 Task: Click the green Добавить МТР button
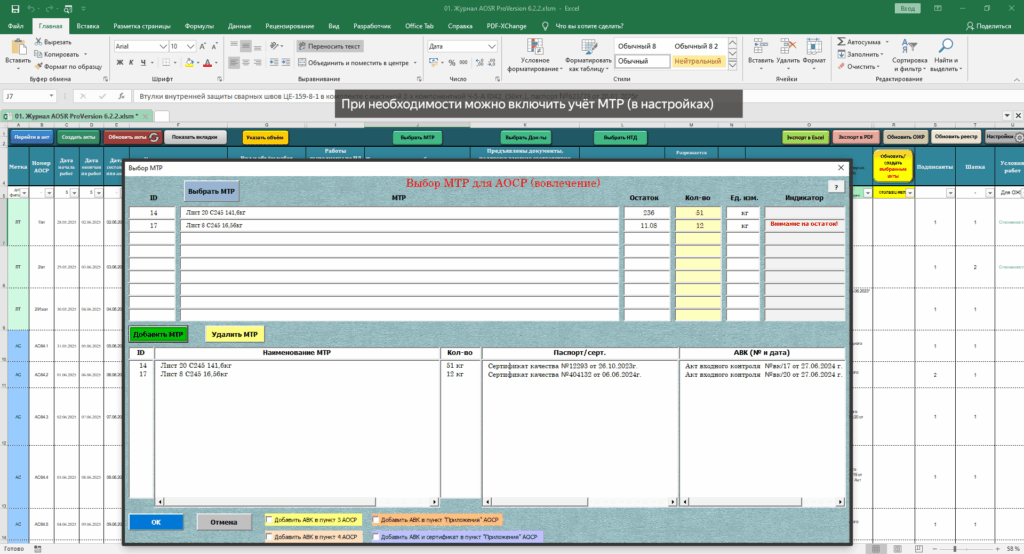158,334
